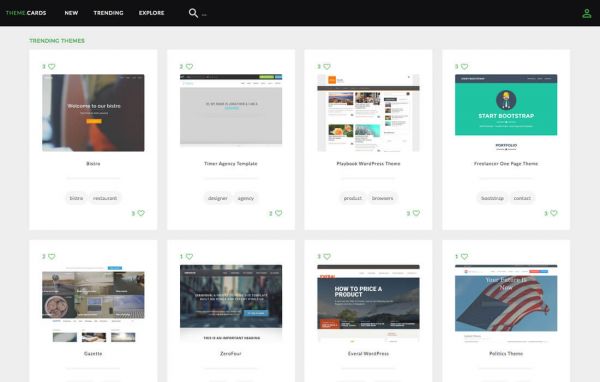
Task: Go to the TRENDING page
Action: tap(109, 13)
